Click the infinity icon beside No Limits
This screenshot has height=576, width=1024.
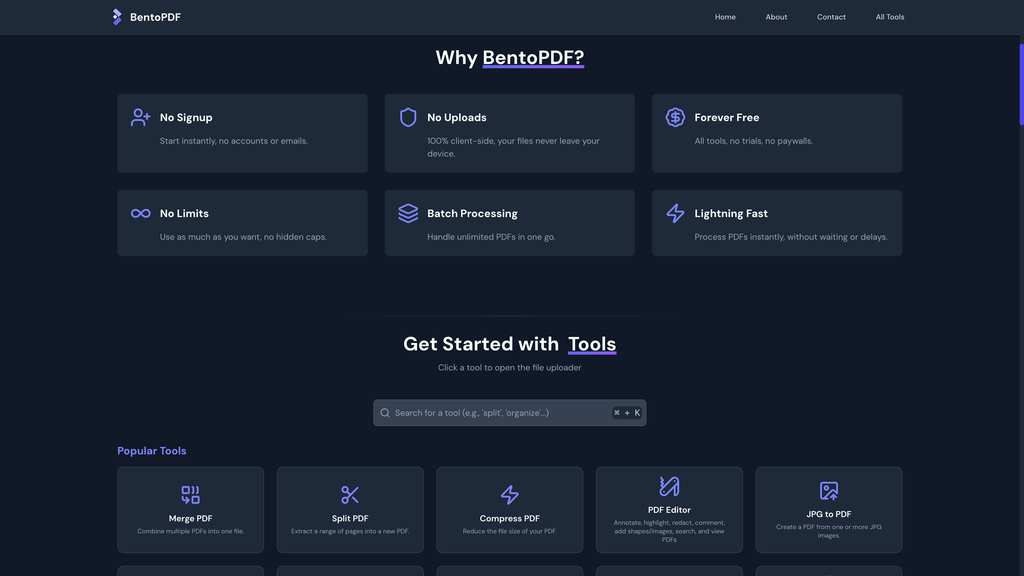coord(140,213)
